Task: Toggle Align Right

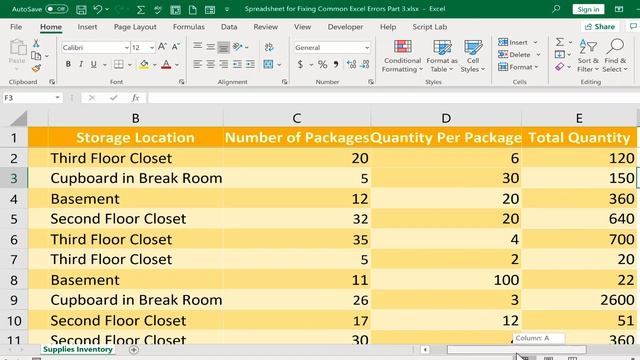Action: point(224,64)
